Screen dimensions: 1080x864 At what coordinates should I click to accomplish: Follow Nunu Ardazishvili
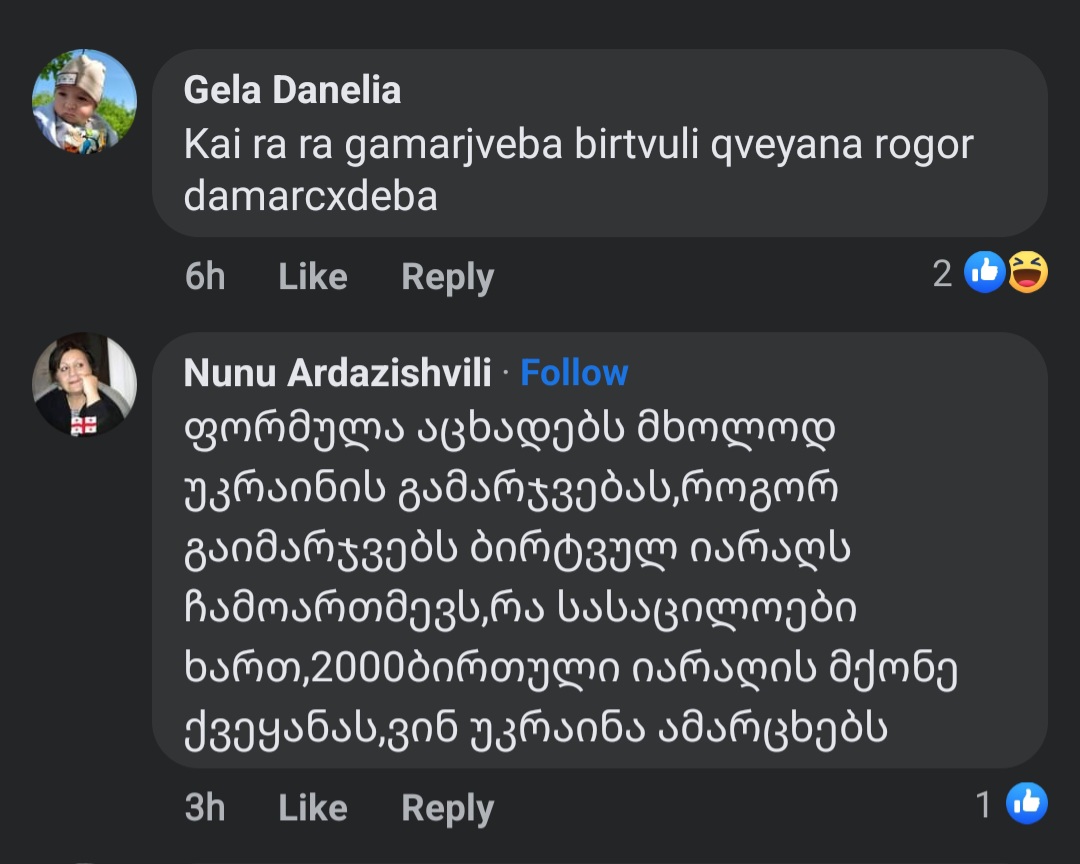pyautogui.click(x=574, y=373)
